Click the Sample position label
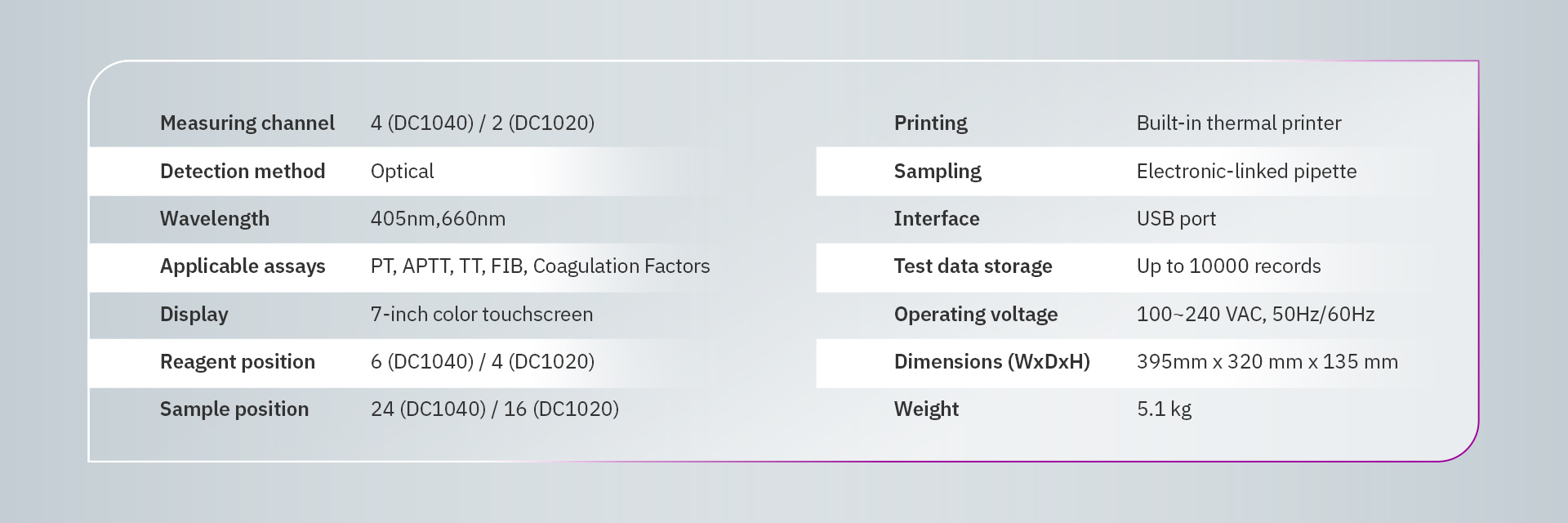The image size is (1568, 523). coord(234,409)
